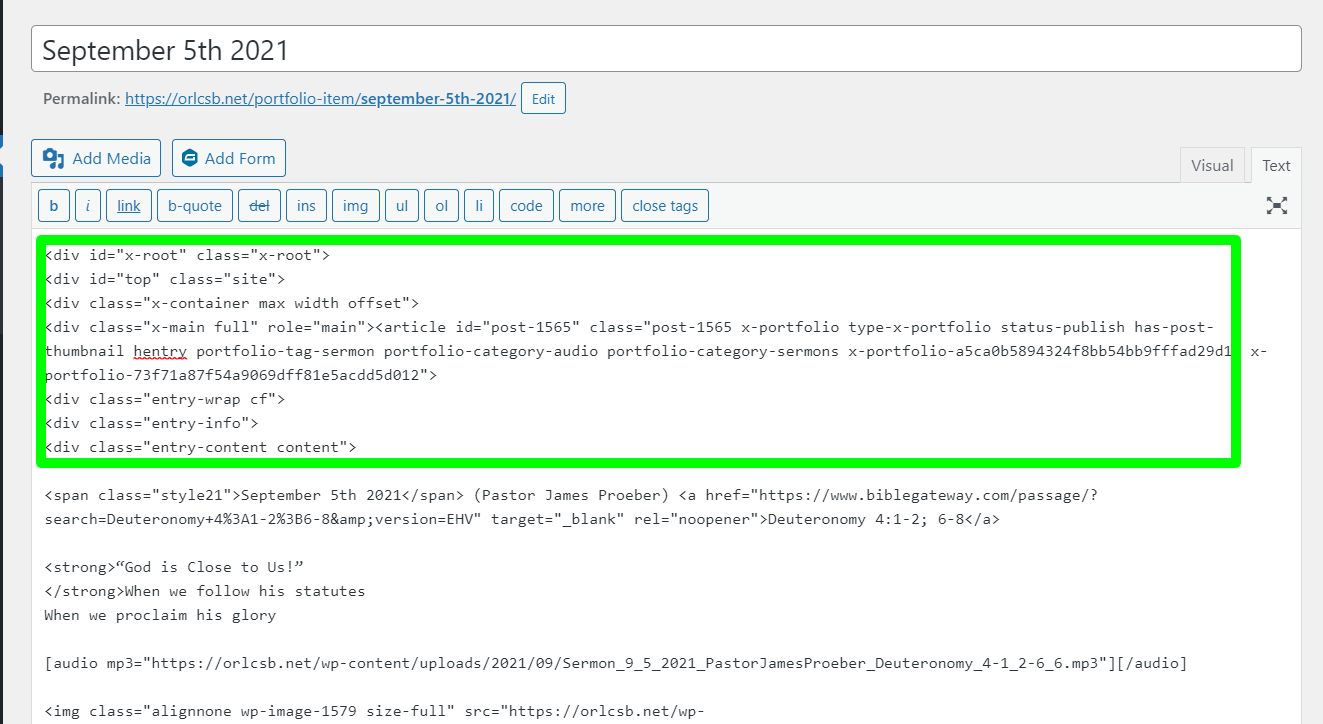Switch to the Visual editor tab
This screenshot has height=724, width=1323.
[x=1211, y=166]
